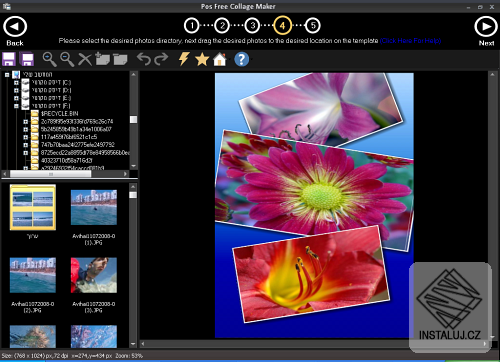Click the app icon in title bar
Screen dimensions: 500x362
pos(6,6)
